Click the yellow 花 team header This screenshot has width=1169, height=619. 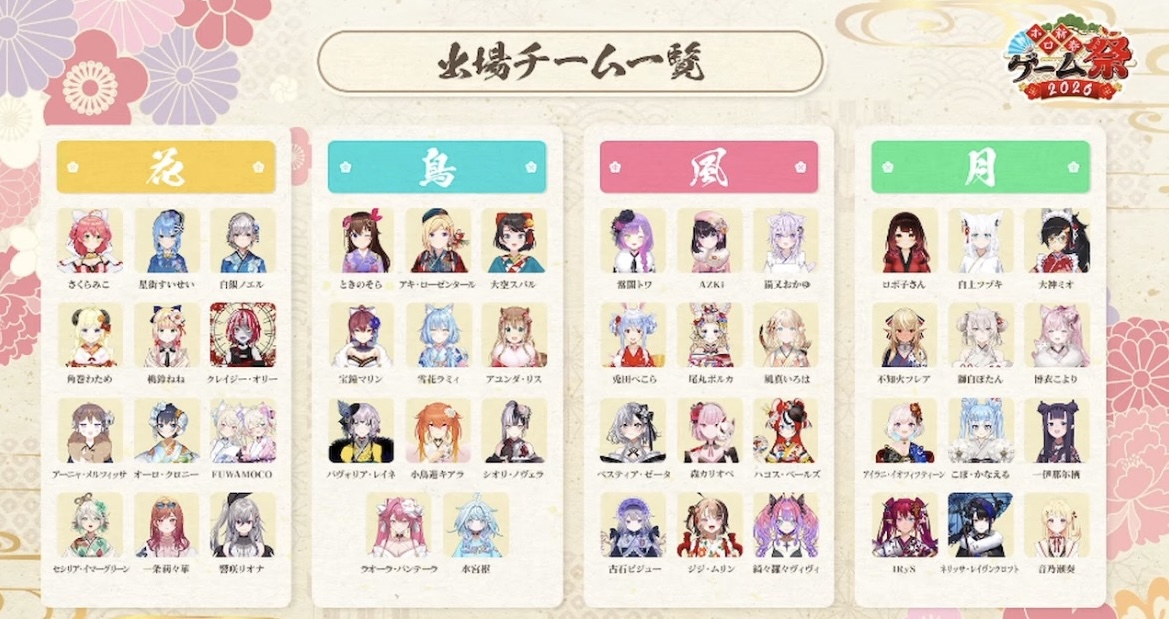tap(166, 167)
